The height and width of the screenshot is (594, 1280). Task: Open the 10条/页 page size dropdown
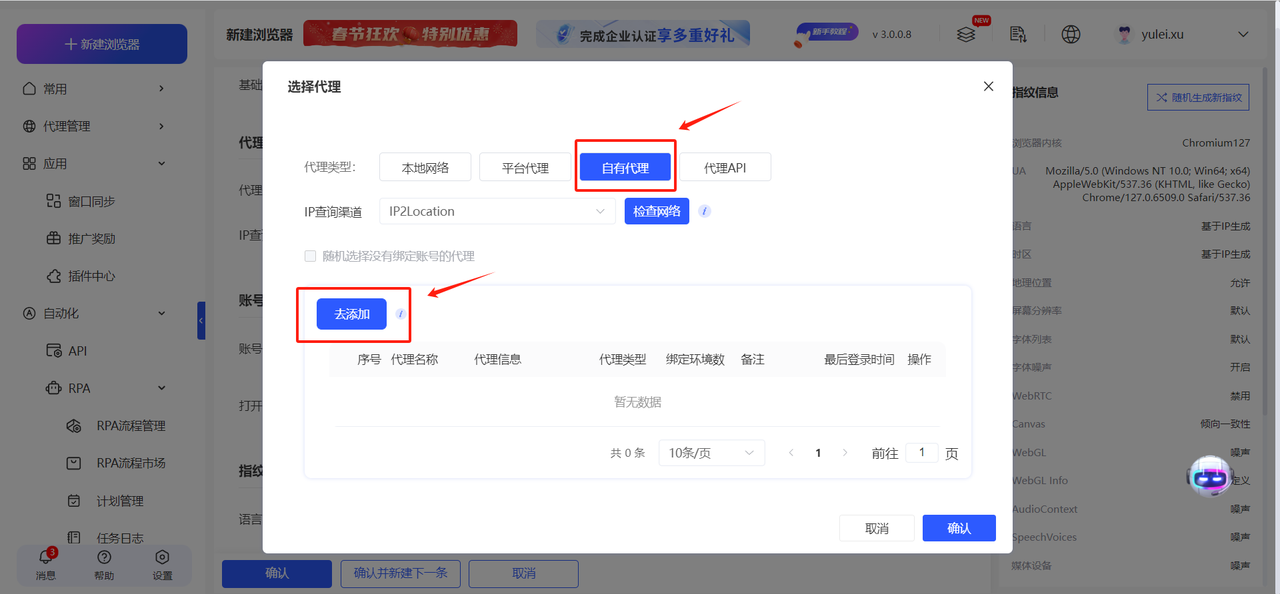pyautogui.click(x=711, y=452)
